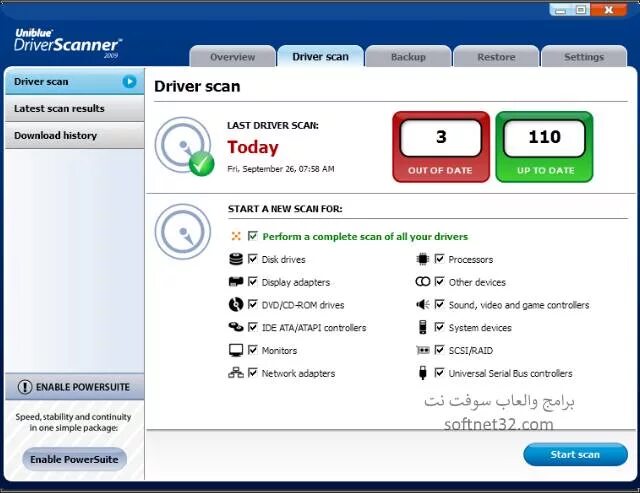
Task: Open the Settings tab
Action: pos(584,57)
